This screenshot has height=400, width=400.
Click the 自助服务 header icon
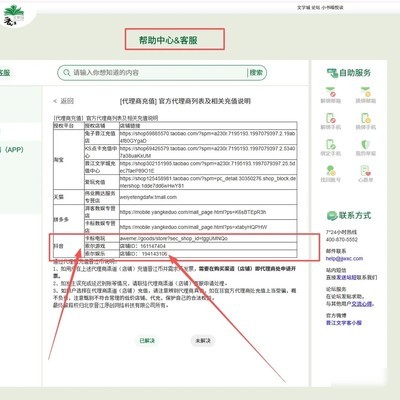click(x=332, y=73)
